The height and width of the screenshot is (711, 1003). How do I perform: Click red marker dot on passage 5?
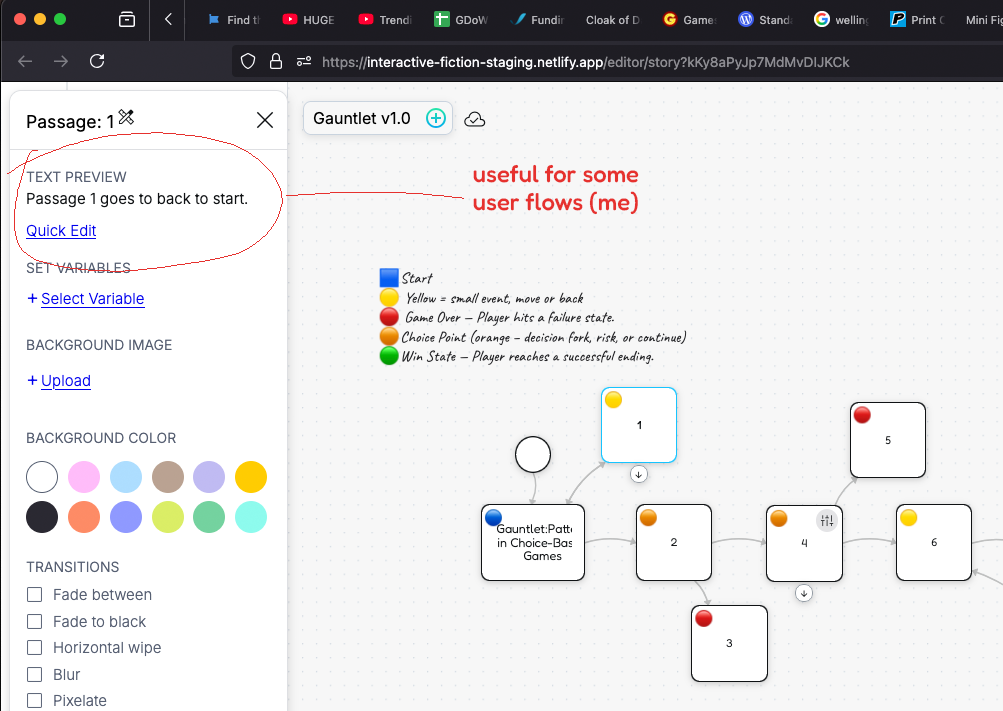click(x=862, y=415)
